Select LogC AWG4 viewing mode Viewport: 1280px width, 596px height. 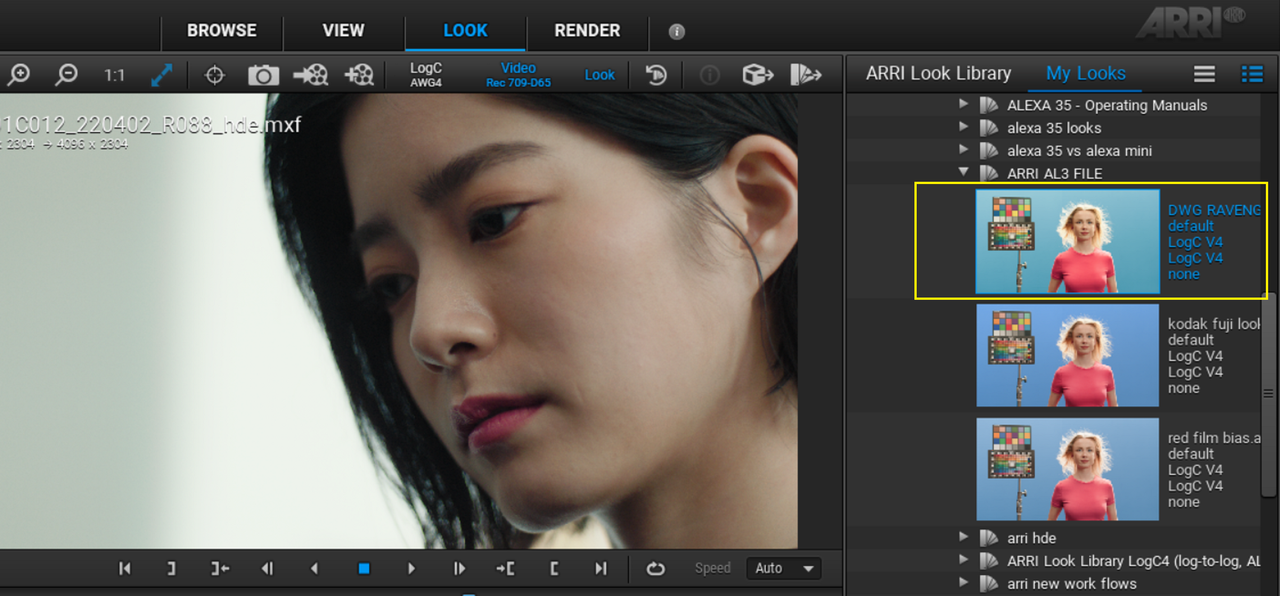[x=426, y=75]
